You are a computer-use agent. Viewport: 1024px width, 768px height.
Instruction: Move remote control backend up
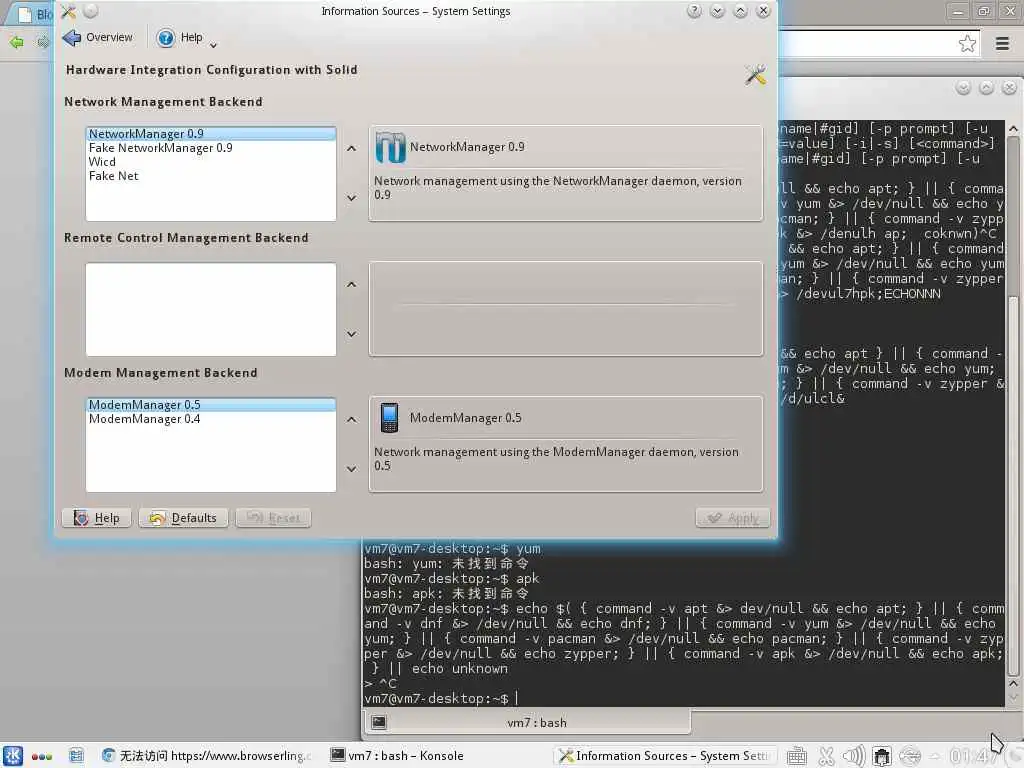351,284
